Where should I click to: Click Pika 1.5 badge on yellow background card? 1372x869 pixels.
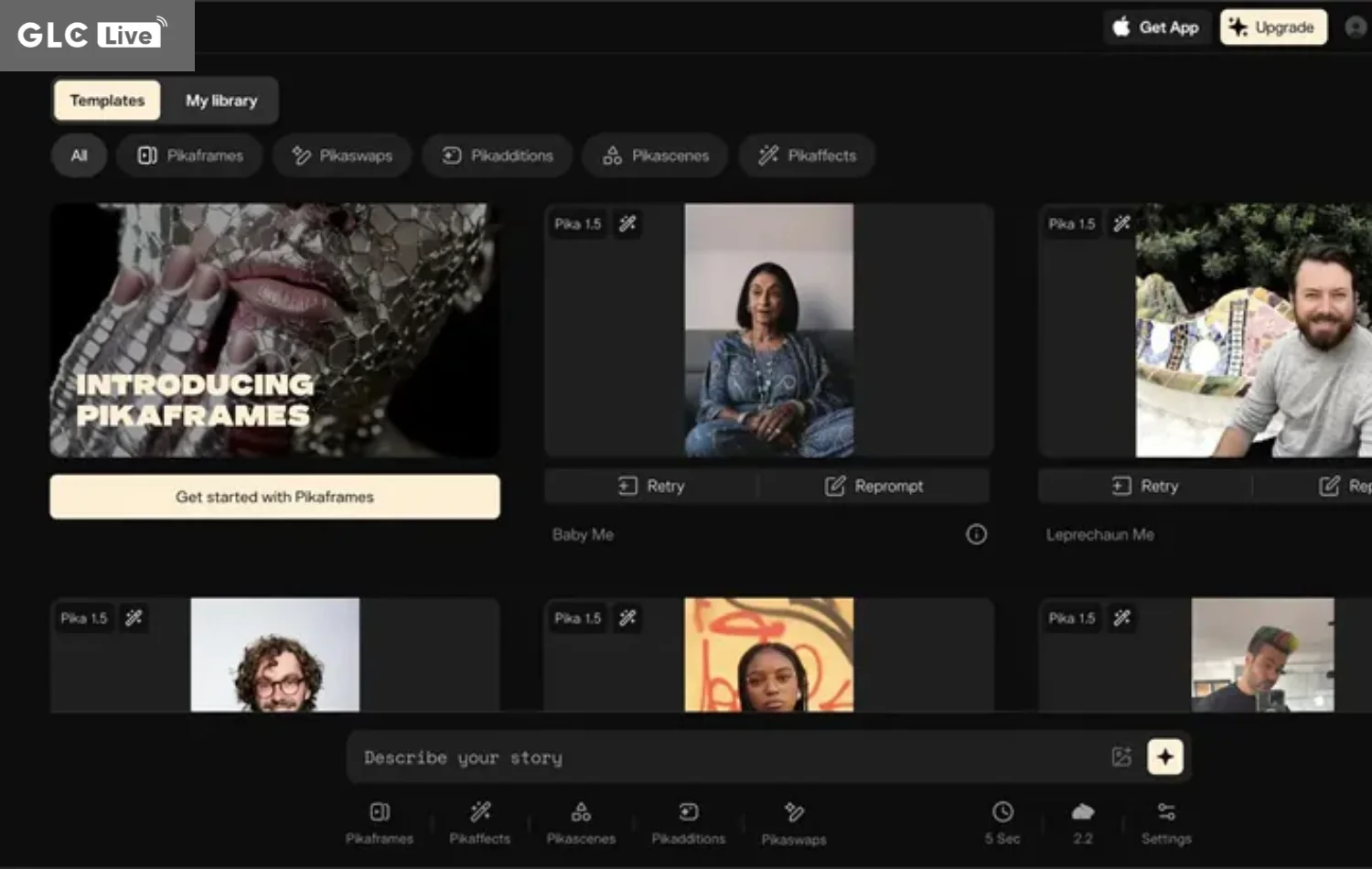point(578,618)
